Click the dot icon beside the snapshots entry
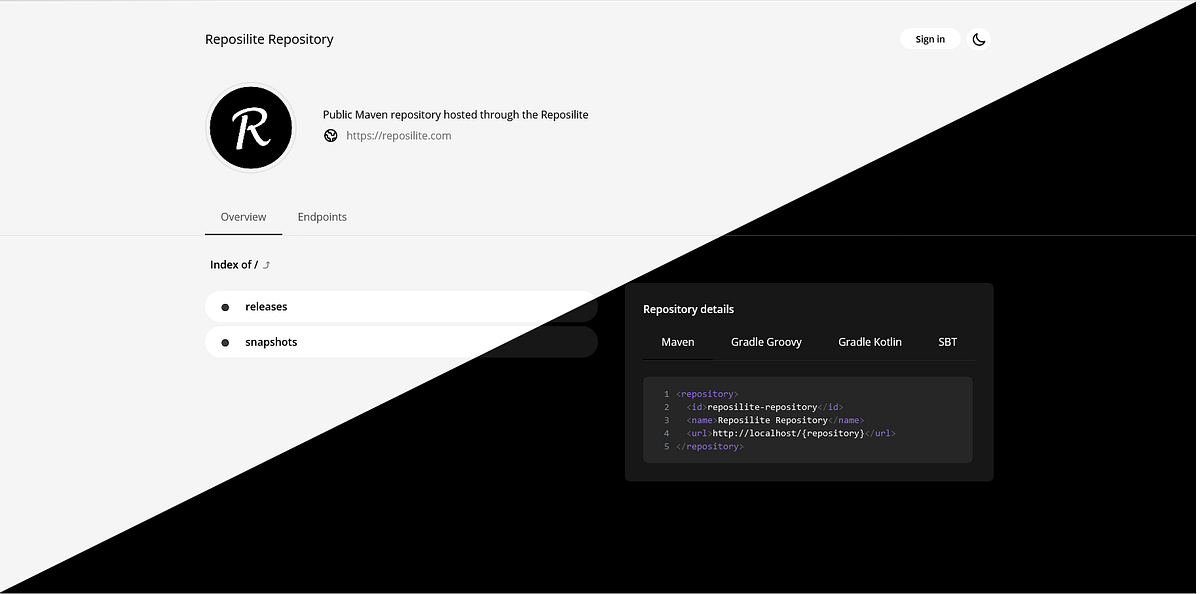Screen dimensions: 1200x594 click(224, 341)
